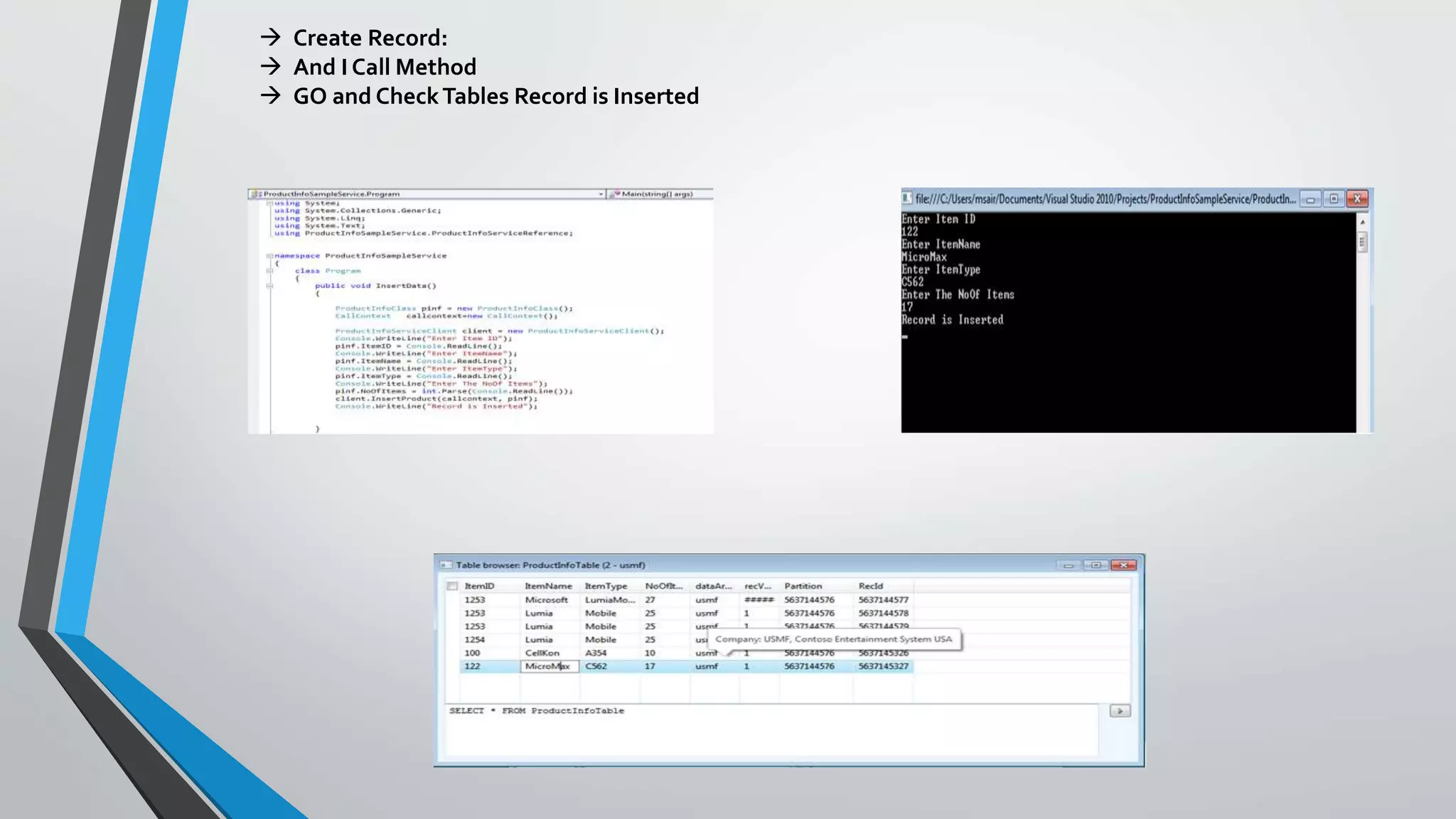Click the 'Enter The NoOf Items' console line

[x=958, y=295]
